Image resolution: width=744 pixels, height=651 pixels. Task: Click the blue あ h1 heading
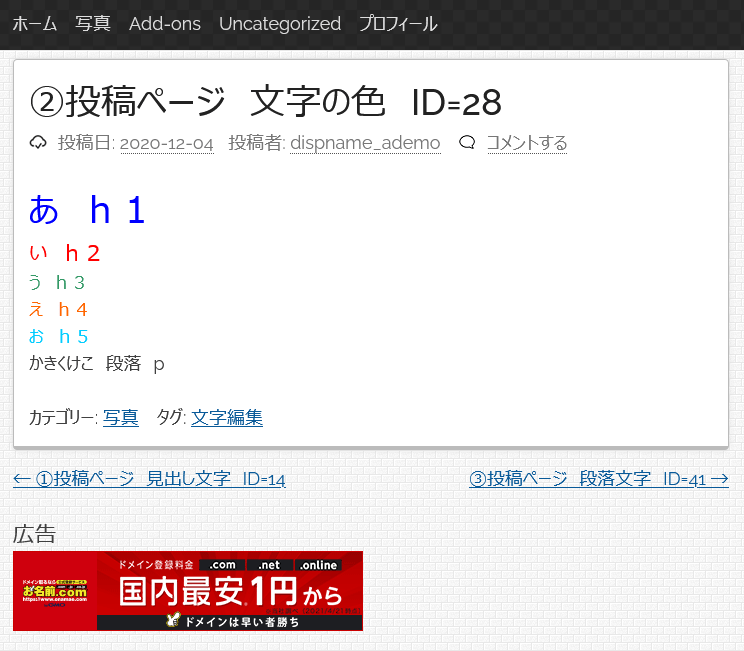point(87,210)
